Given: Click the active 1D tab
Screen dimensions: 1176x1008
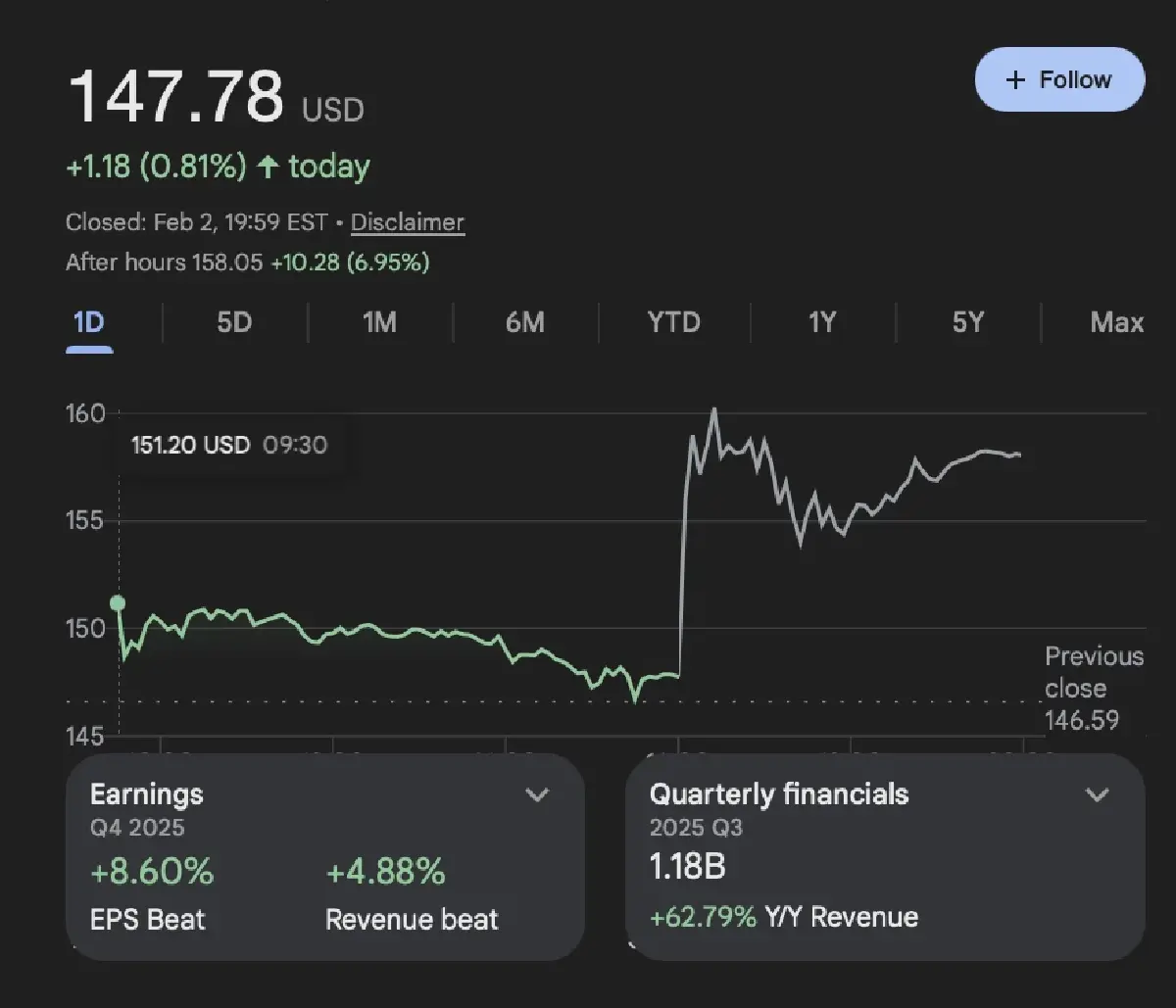Looking at the screenshot, I should (88, 322).
